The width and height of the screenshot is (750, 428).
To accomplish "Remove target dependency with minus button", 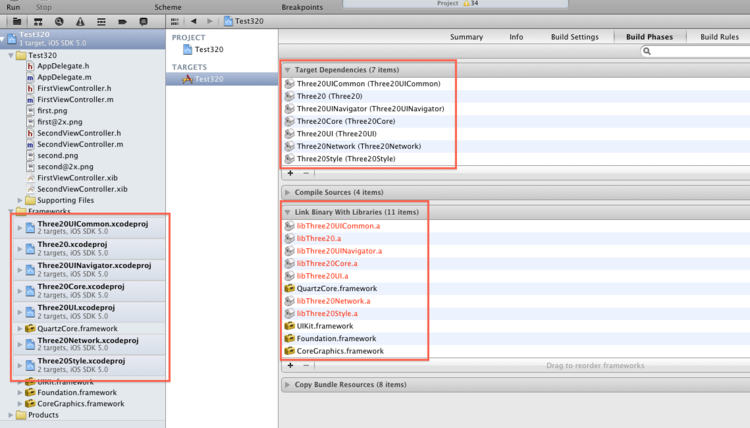I will 306,173.
